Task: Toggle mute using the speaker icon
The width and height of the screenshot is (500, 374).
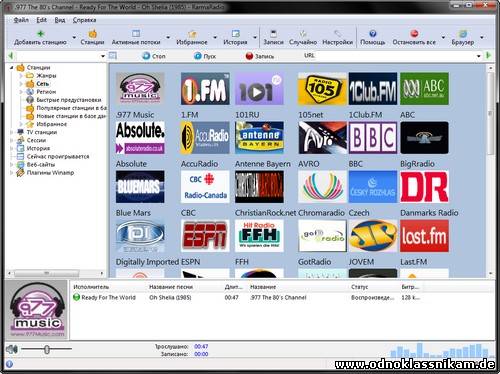Action: pos(12,349)
